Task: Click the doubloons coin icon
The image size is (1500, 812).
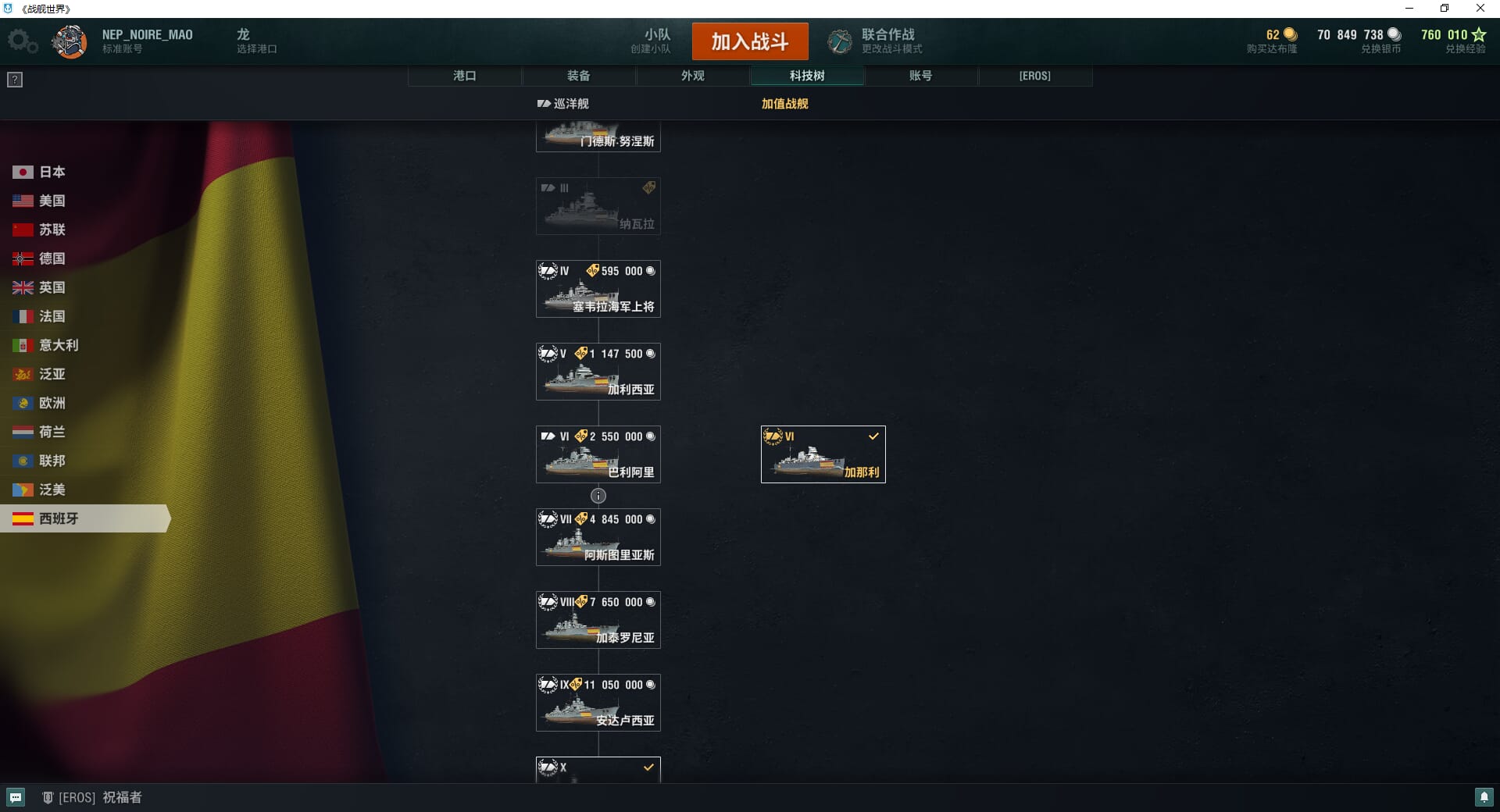Action: [1291, 34]
